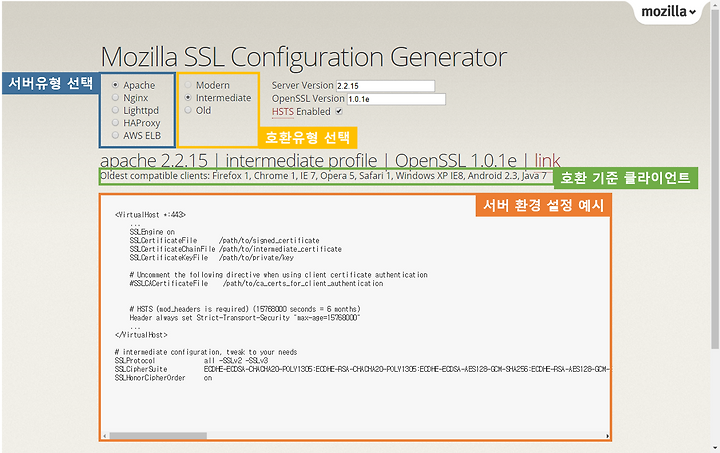Open the red 'link' hyperlink
The height and width of the screenshot is (453, 720).
coord(547,161)
